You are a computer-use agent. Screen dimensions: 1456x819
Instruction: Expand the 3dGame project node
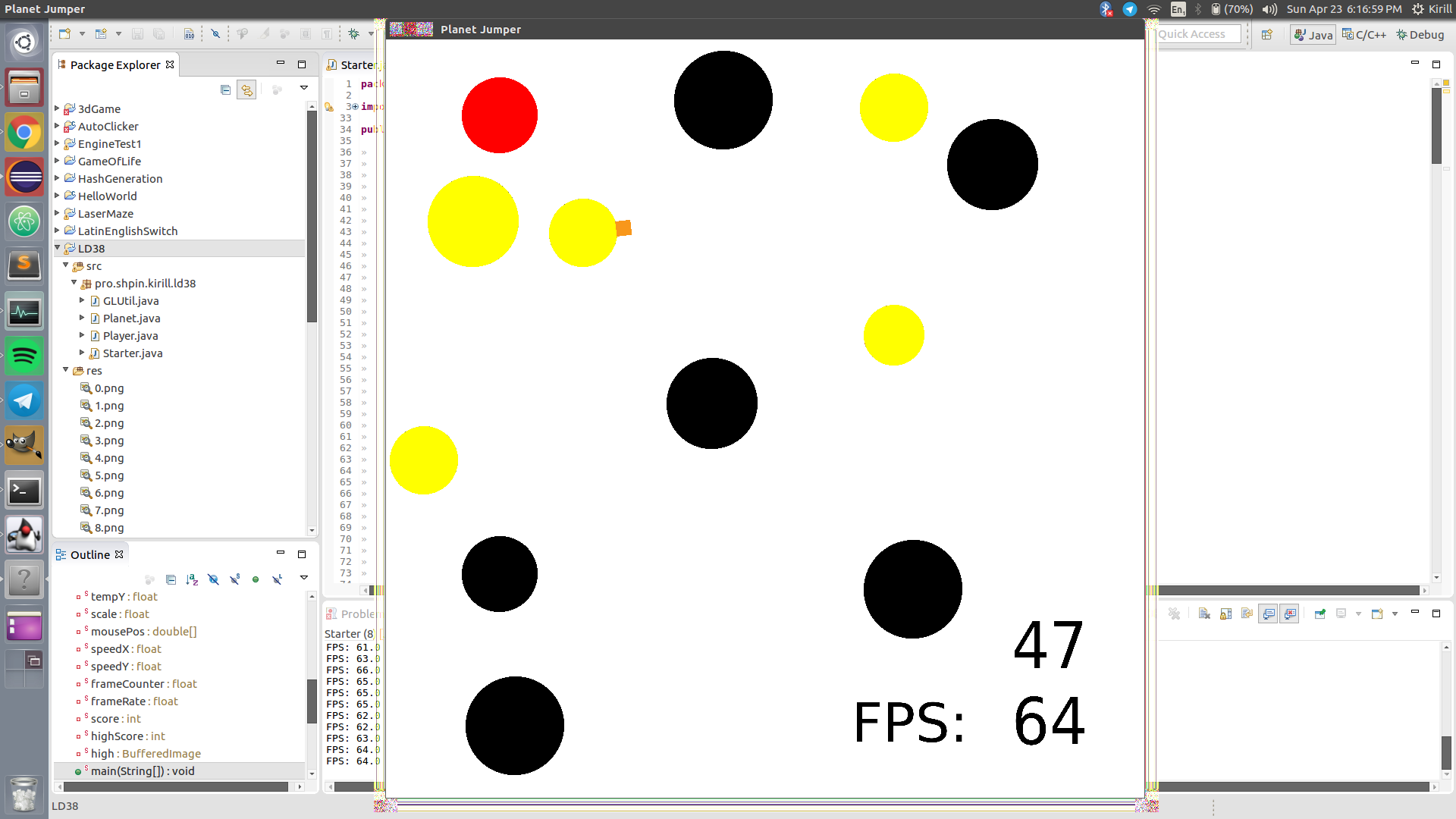57,108
